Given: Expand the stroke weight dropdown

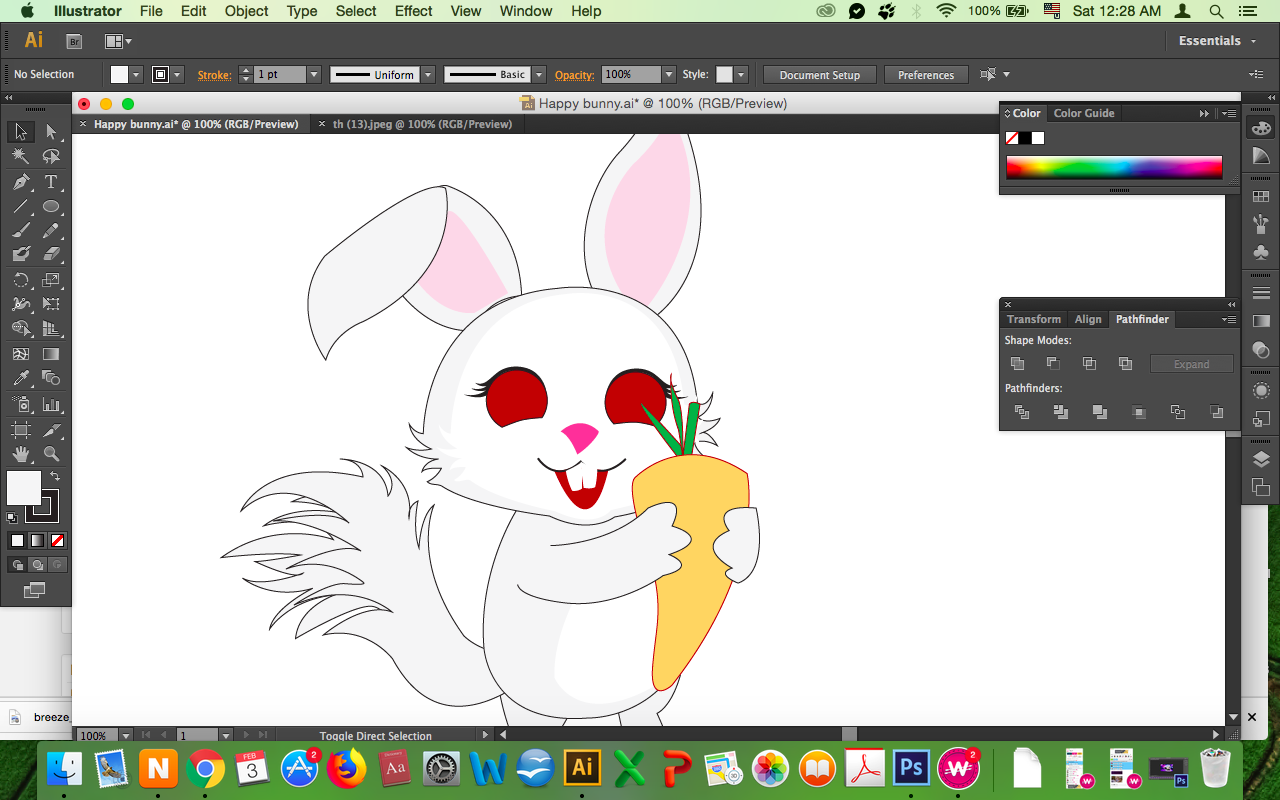Looking at the screenshot, I should [x=313, y=75].
